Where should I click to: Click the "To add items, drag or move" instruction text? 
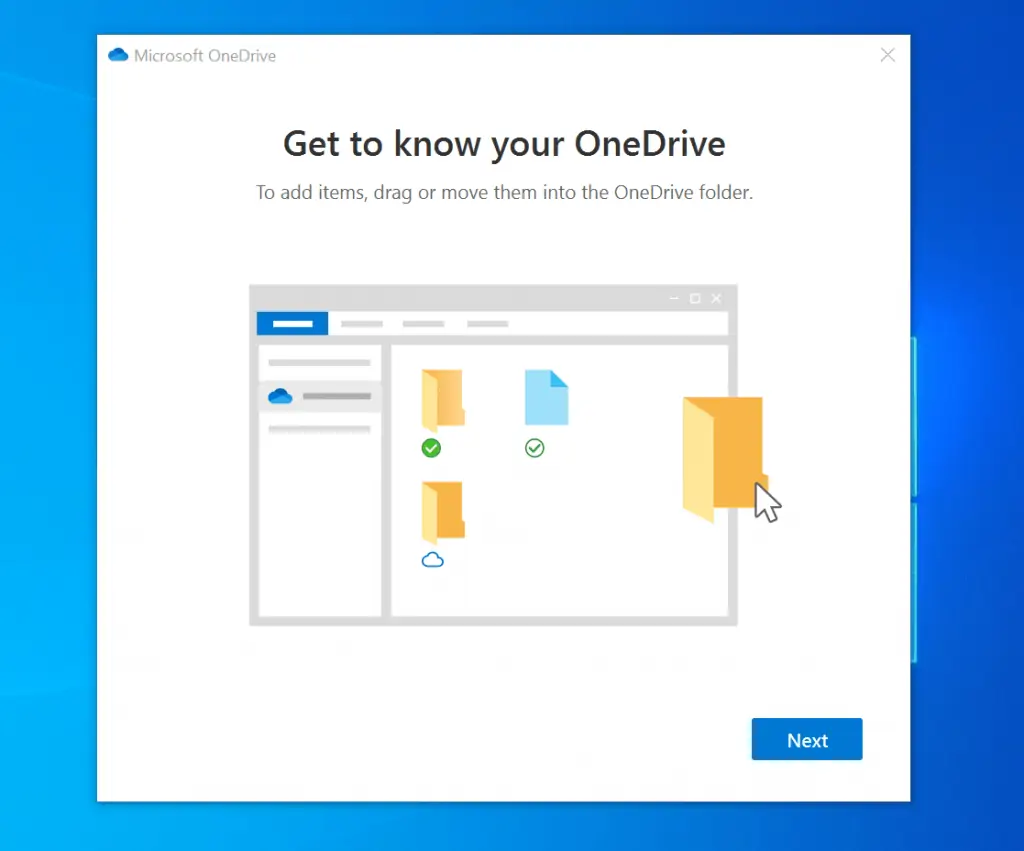pos(504,193)
